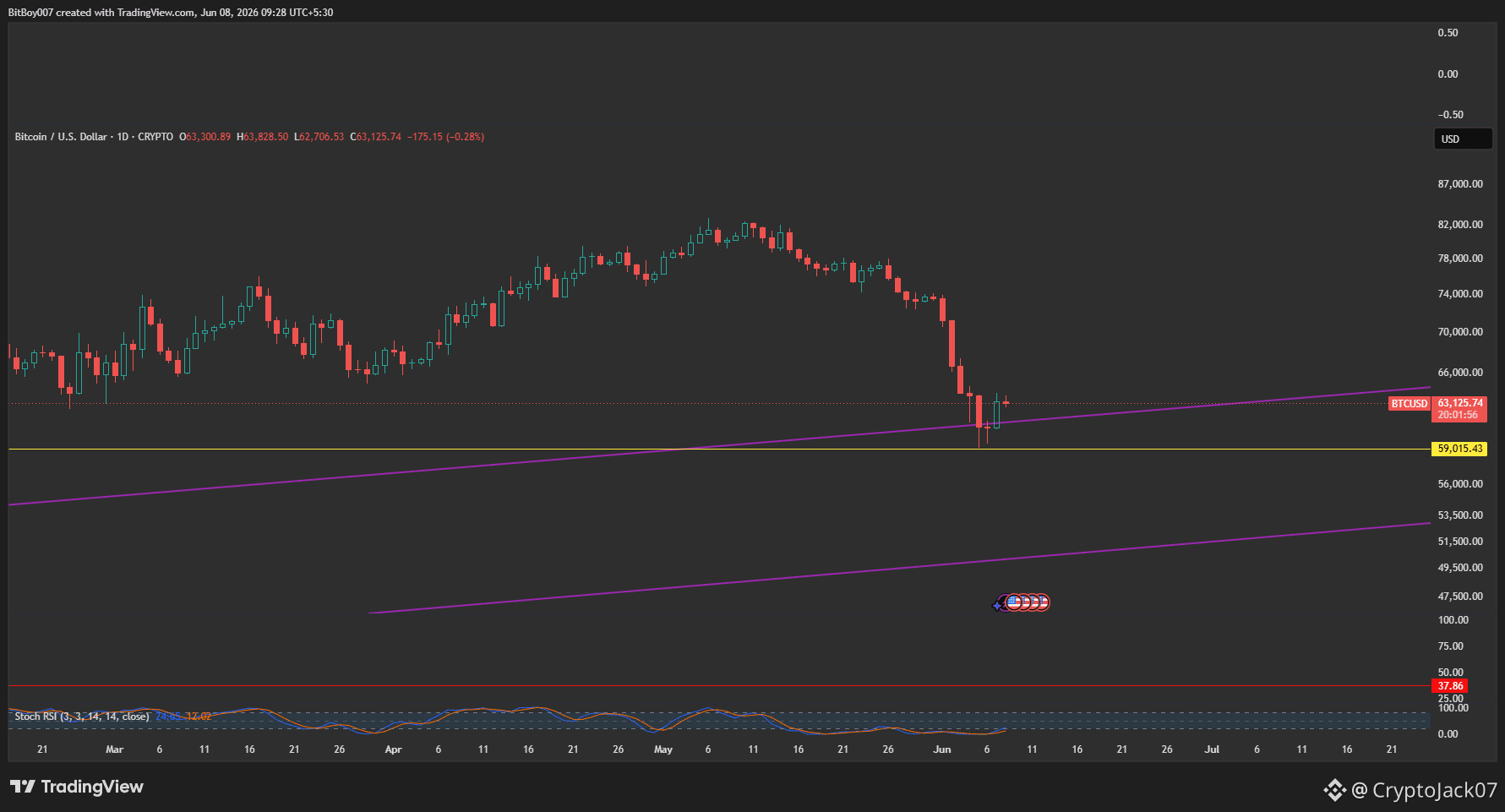1505x812 pixels.
Task: Click the 49,500.00 price axis label
Action: [1460, 568]
